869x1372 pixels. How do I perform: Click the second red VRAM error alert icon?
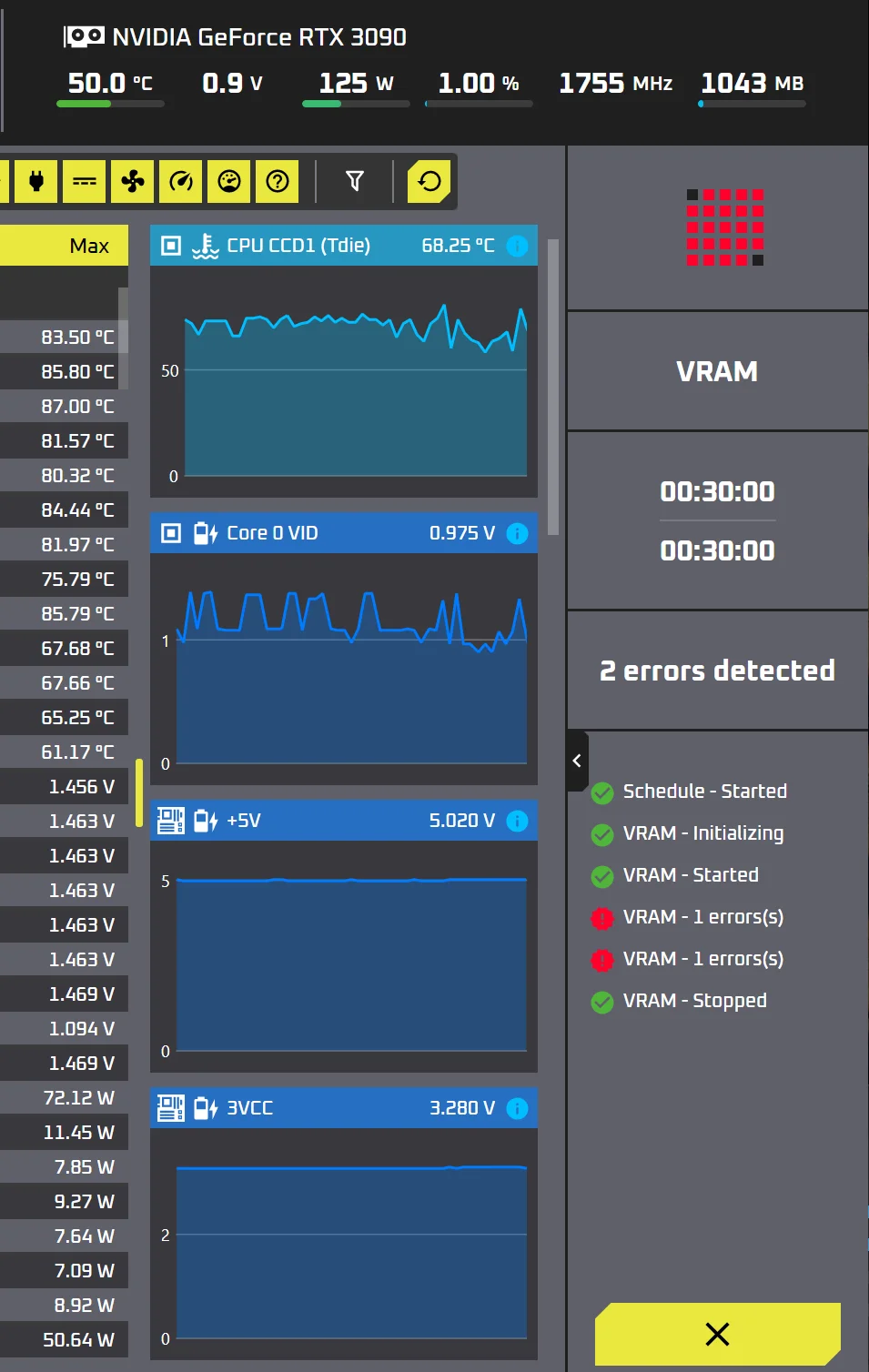(602, 960)
